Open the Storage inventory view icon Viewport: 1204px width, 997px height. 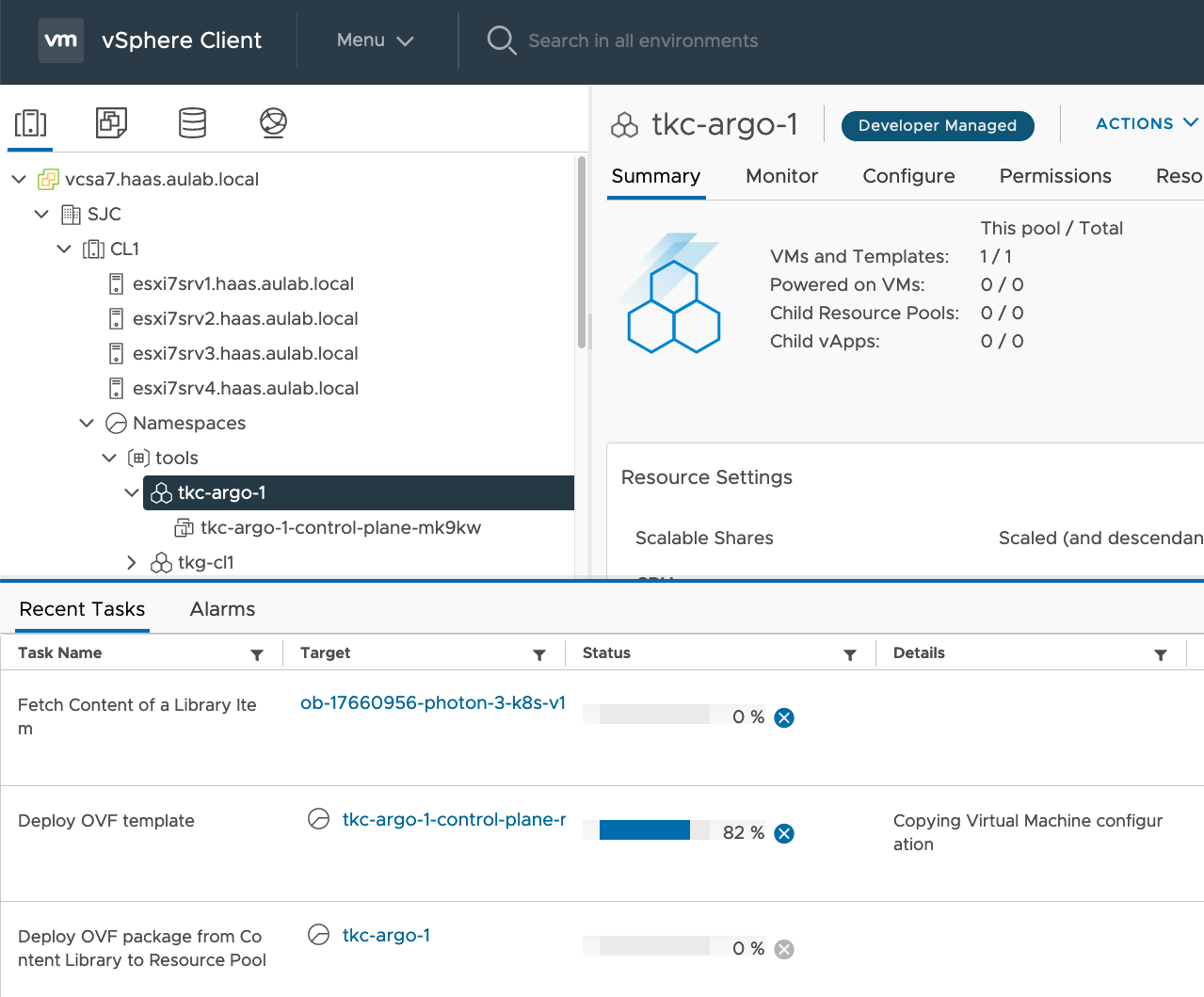191,122
